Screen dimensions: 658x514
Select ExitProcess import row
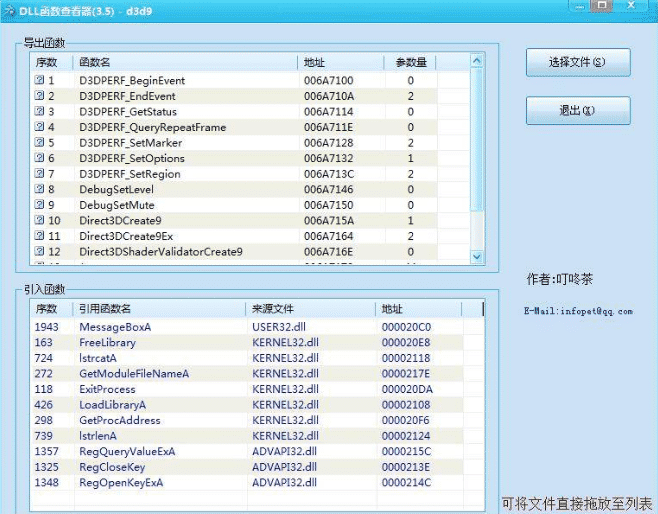pyautogui.click(x=248, y=389)
